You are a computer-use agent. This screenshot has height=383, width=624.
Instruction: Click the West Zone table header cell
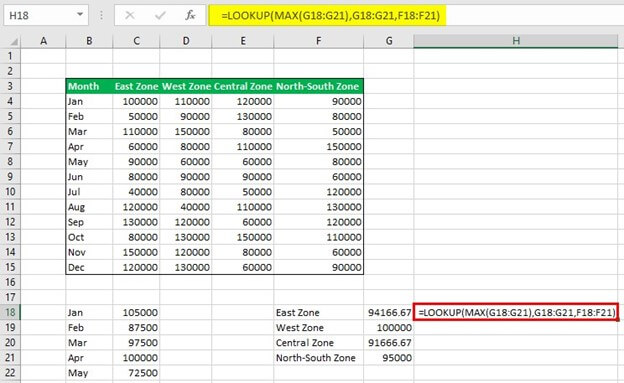(186, 86)
